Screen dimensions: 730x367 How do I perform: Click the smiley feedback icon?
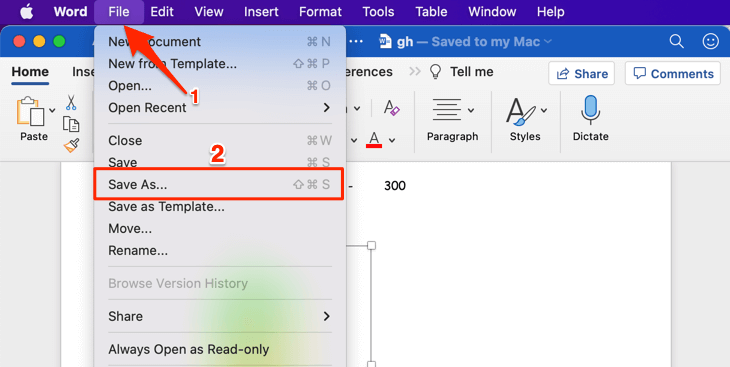point(710,41)
